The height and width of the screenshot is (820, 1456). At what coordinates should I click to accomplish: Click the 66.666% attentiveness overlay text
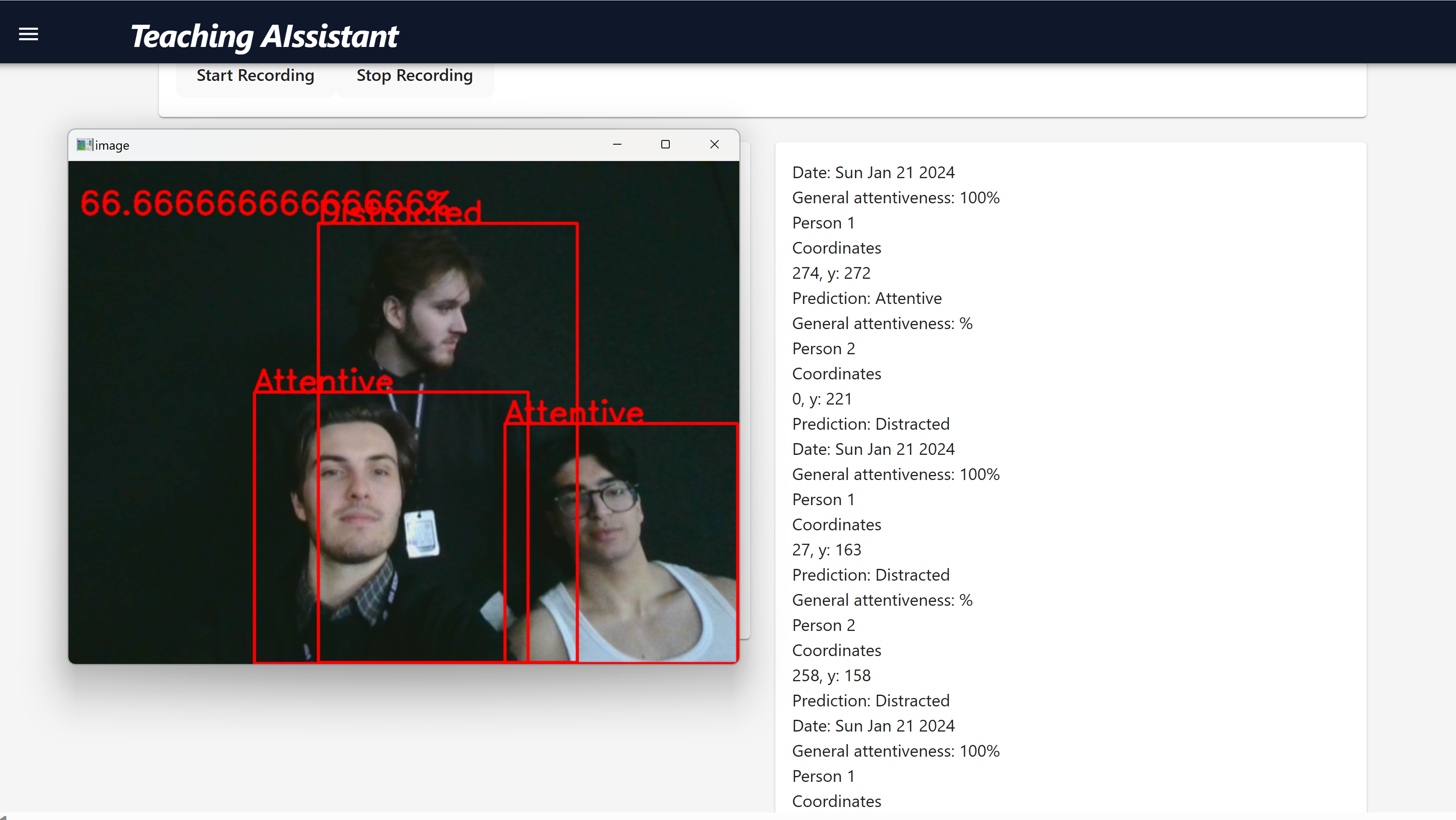coord(226,202)
